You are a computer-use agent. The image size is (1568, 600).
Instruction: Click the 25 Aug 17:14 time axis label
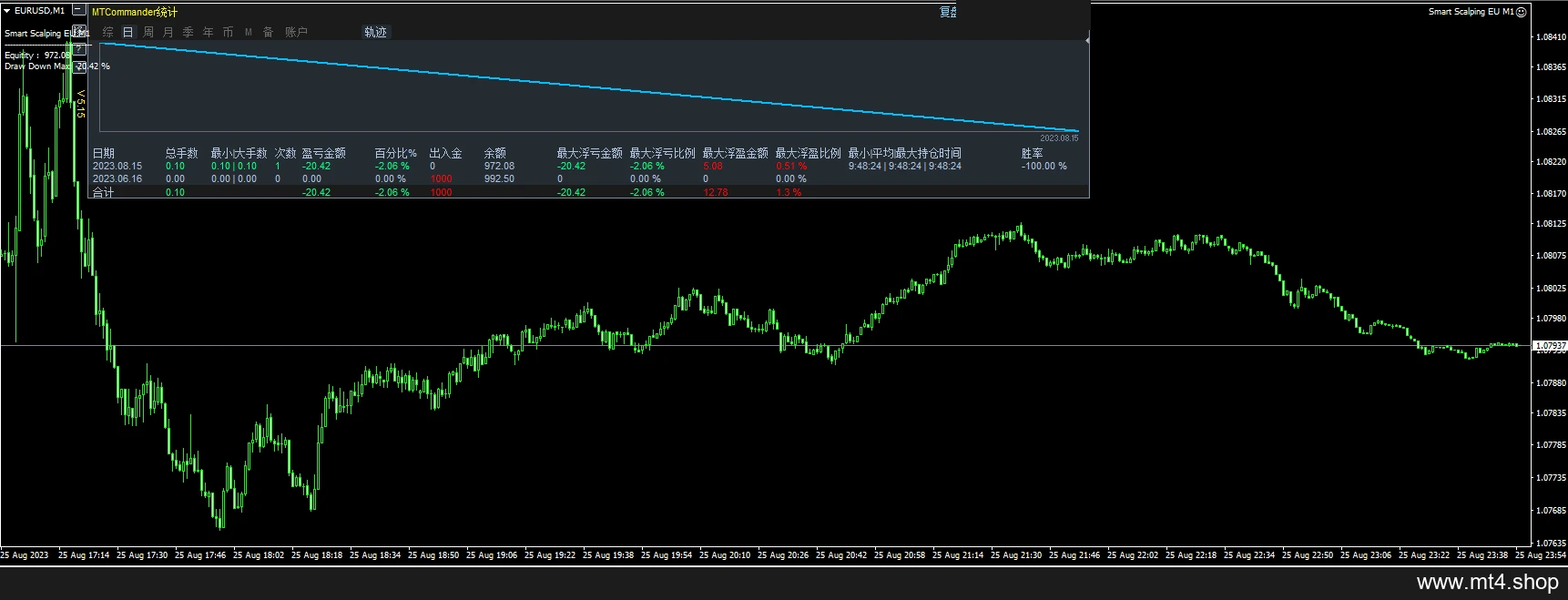tap(84, 554)
